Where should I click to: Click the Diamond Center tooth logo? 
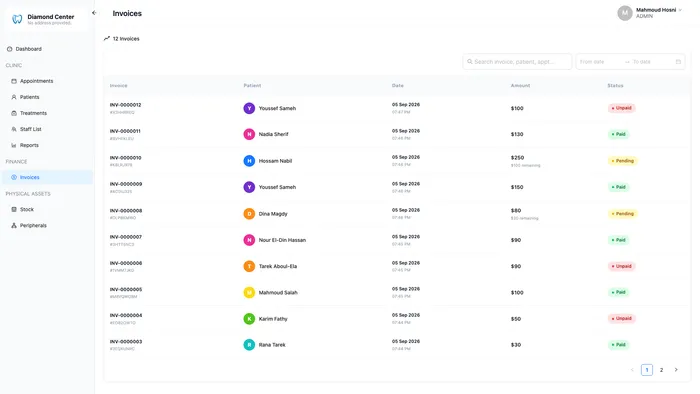(17, 19)
